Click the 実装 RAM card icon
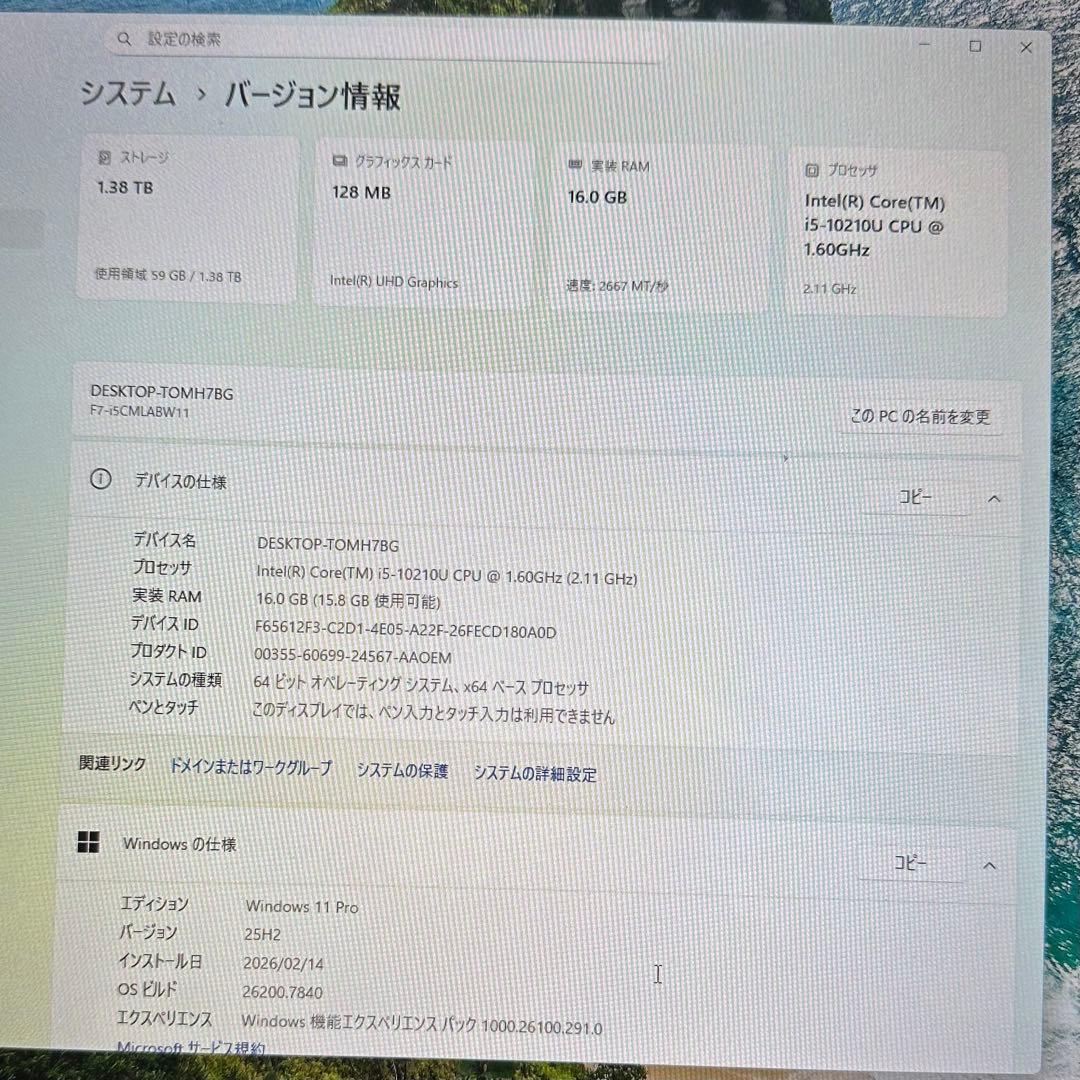This screenshot has width=1080, height=1080. tap(575, 165)
